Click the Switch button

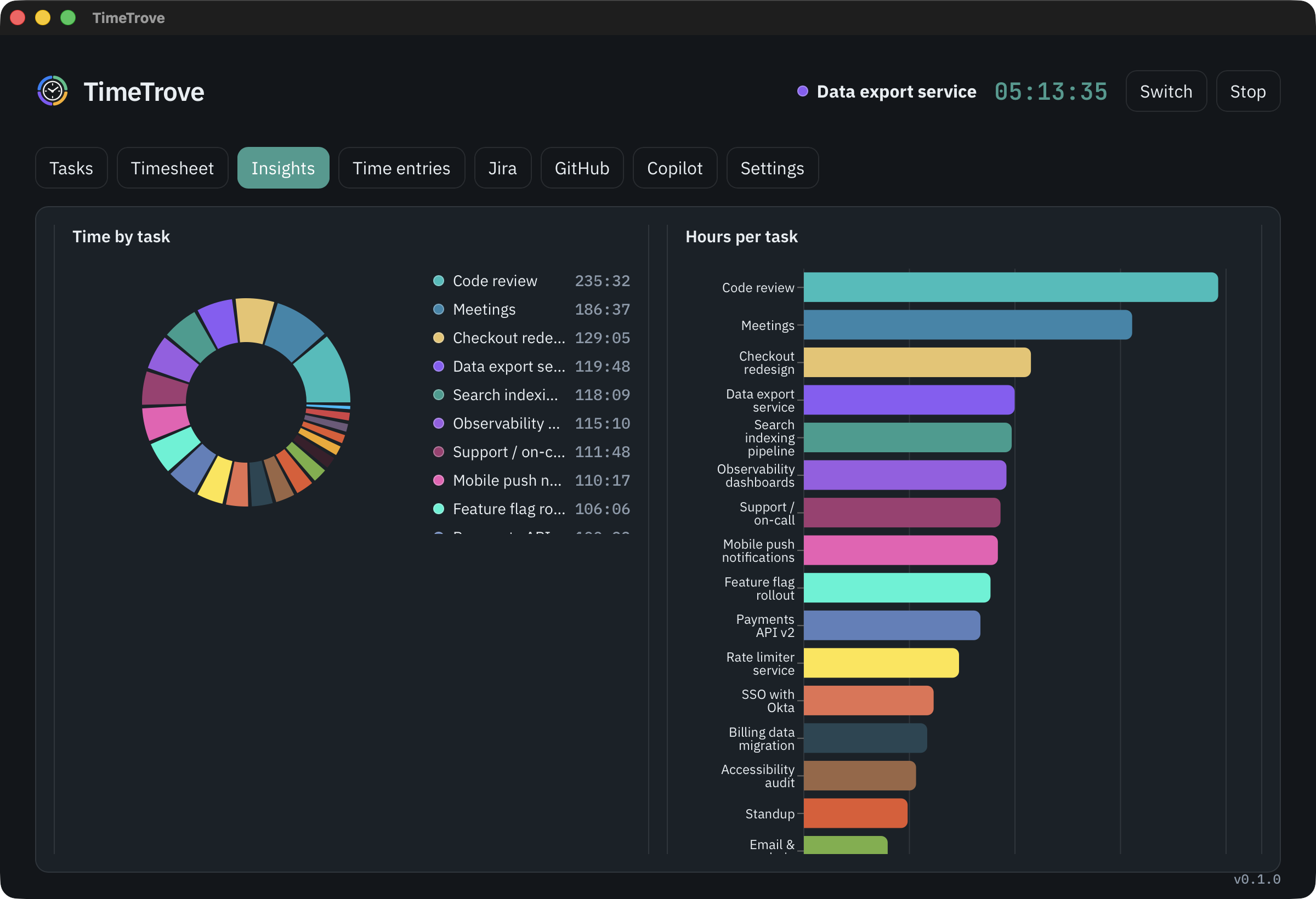tap(1166, 91)
